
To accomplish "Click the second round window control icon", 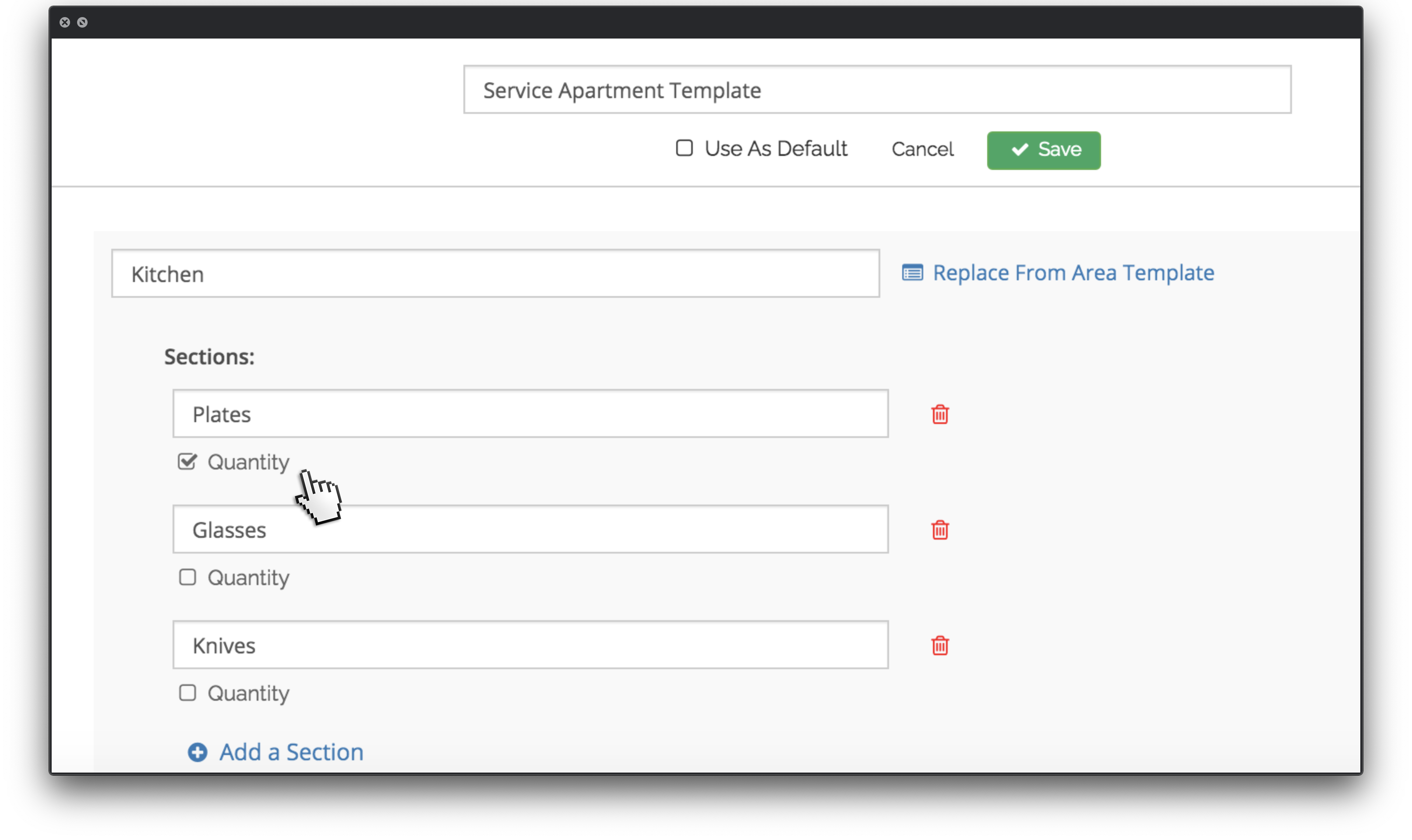I will [x=83, y=23].
